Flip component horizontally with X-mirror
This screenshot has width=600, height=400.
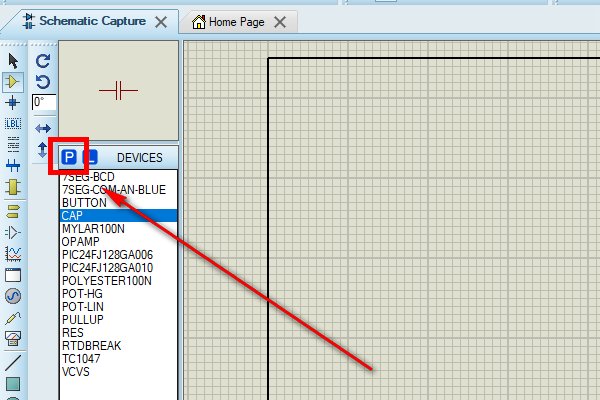43,128
